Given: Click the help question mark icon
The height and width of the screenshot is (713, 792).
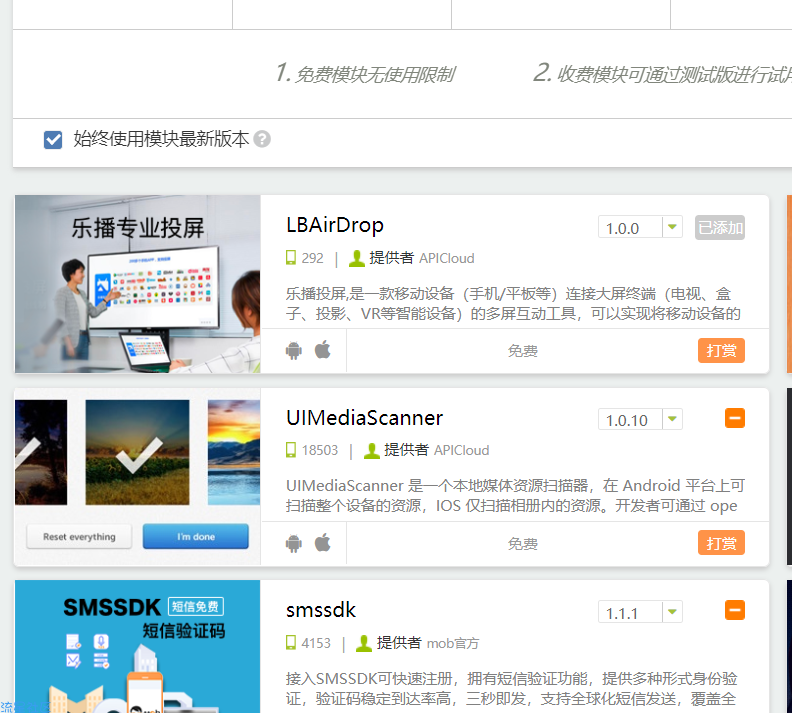Looking at the screenshot, I should pos(262,139).
